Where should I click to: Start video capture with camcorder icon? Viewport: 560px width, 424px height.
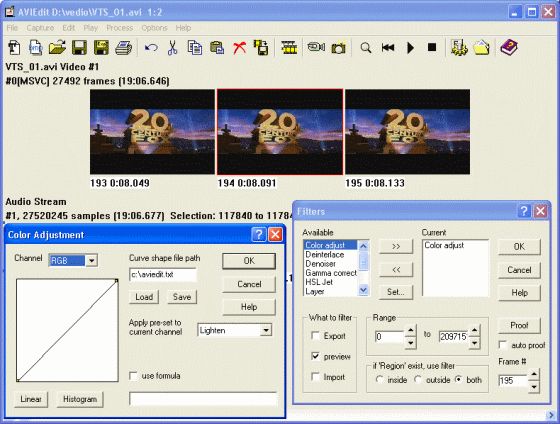tap(316, 48)
